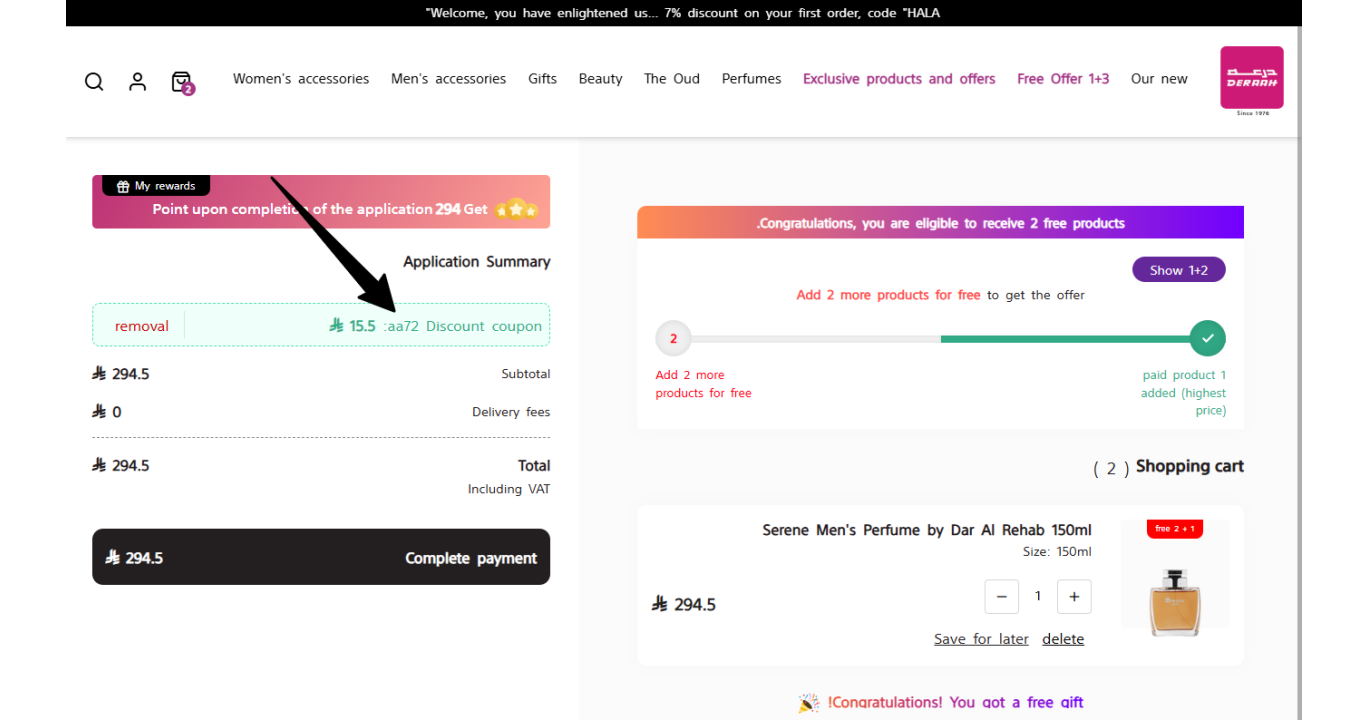This screenshot has width=1368, height=720.
Task: Click Save for later link
Action: pyautogui.click(x=981, y=639)
